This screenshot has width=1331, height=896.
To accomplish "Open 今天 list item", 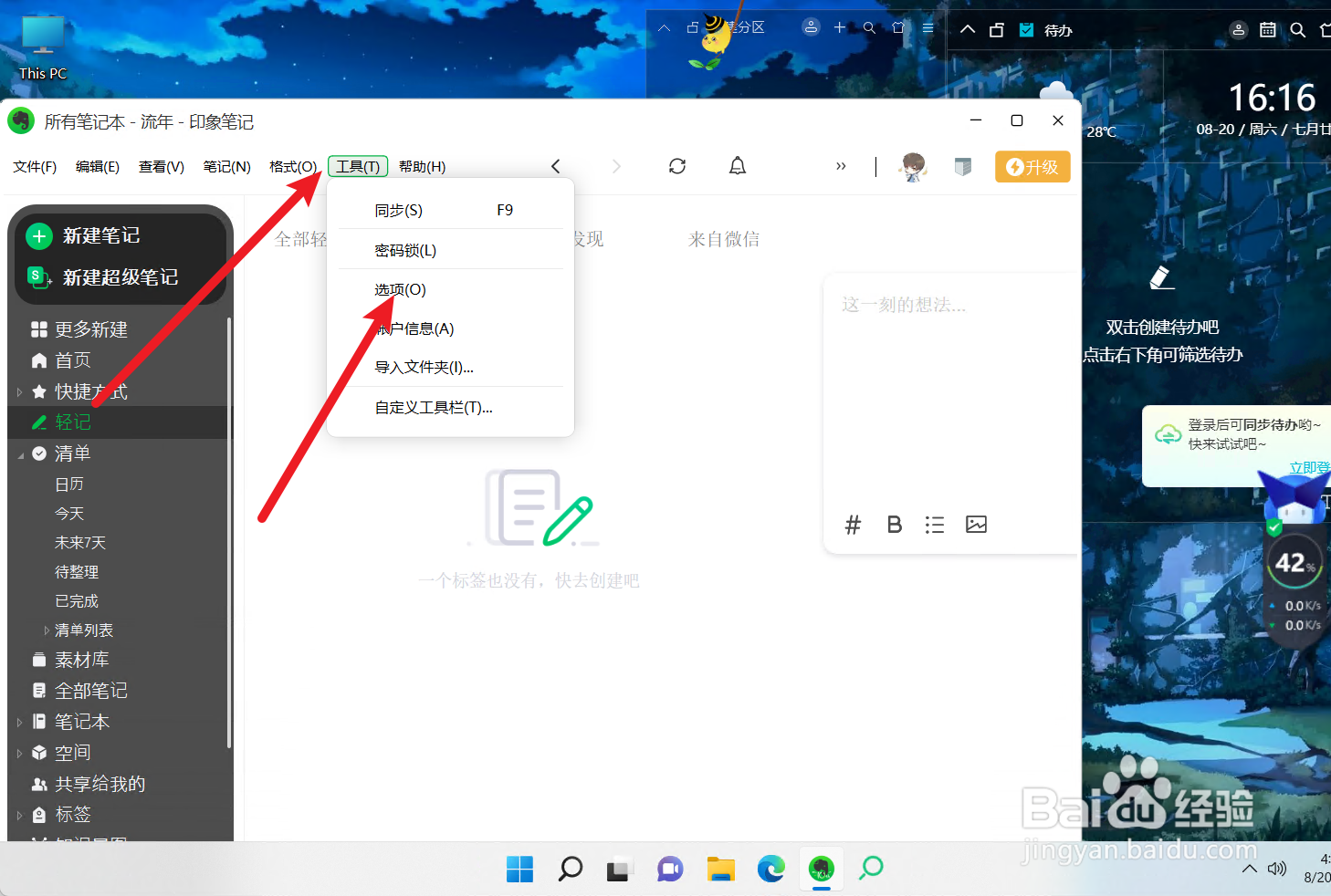I will click(x=69, y=514).
